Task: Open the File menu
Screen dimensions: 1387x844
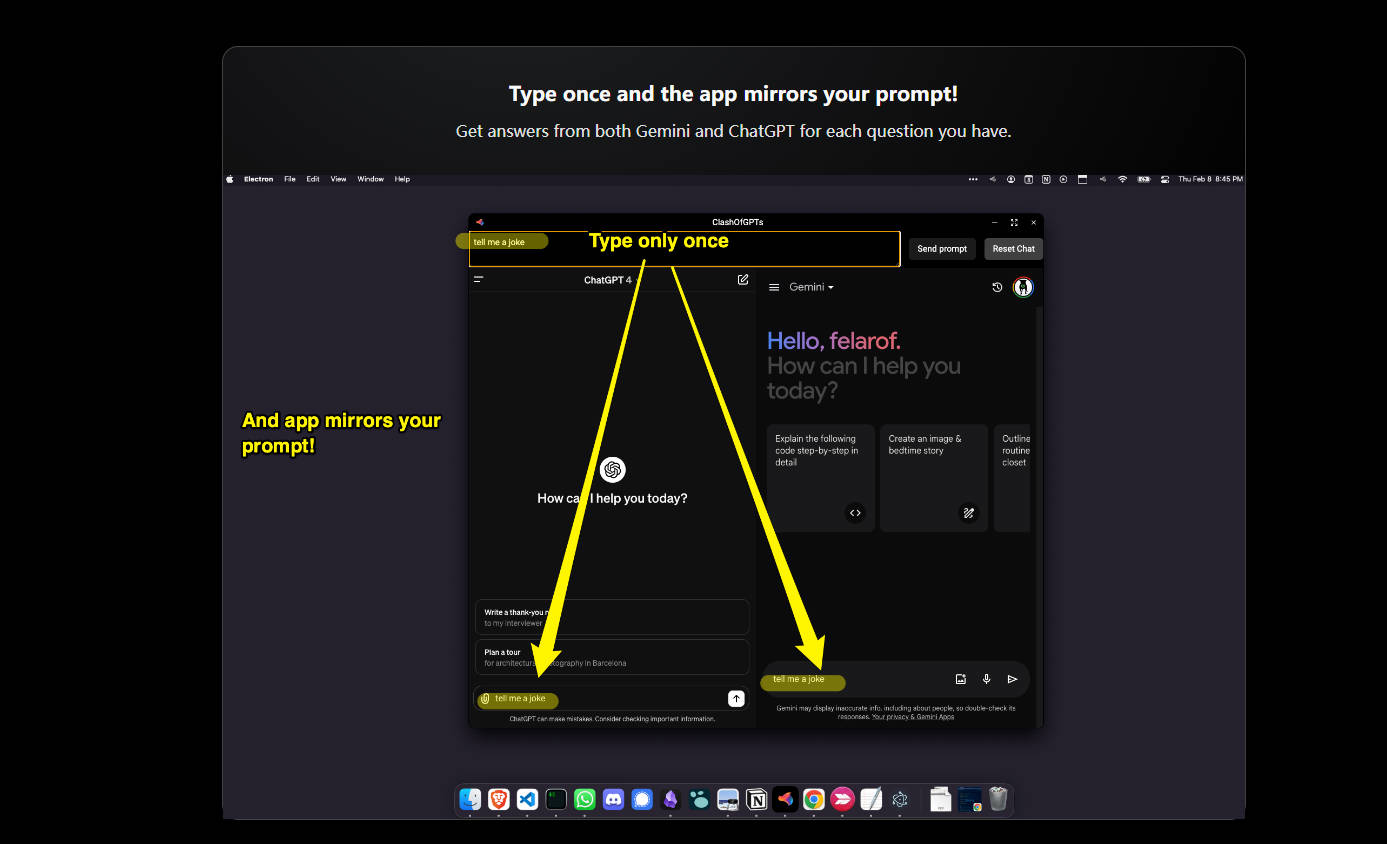Action: [290, 179]
